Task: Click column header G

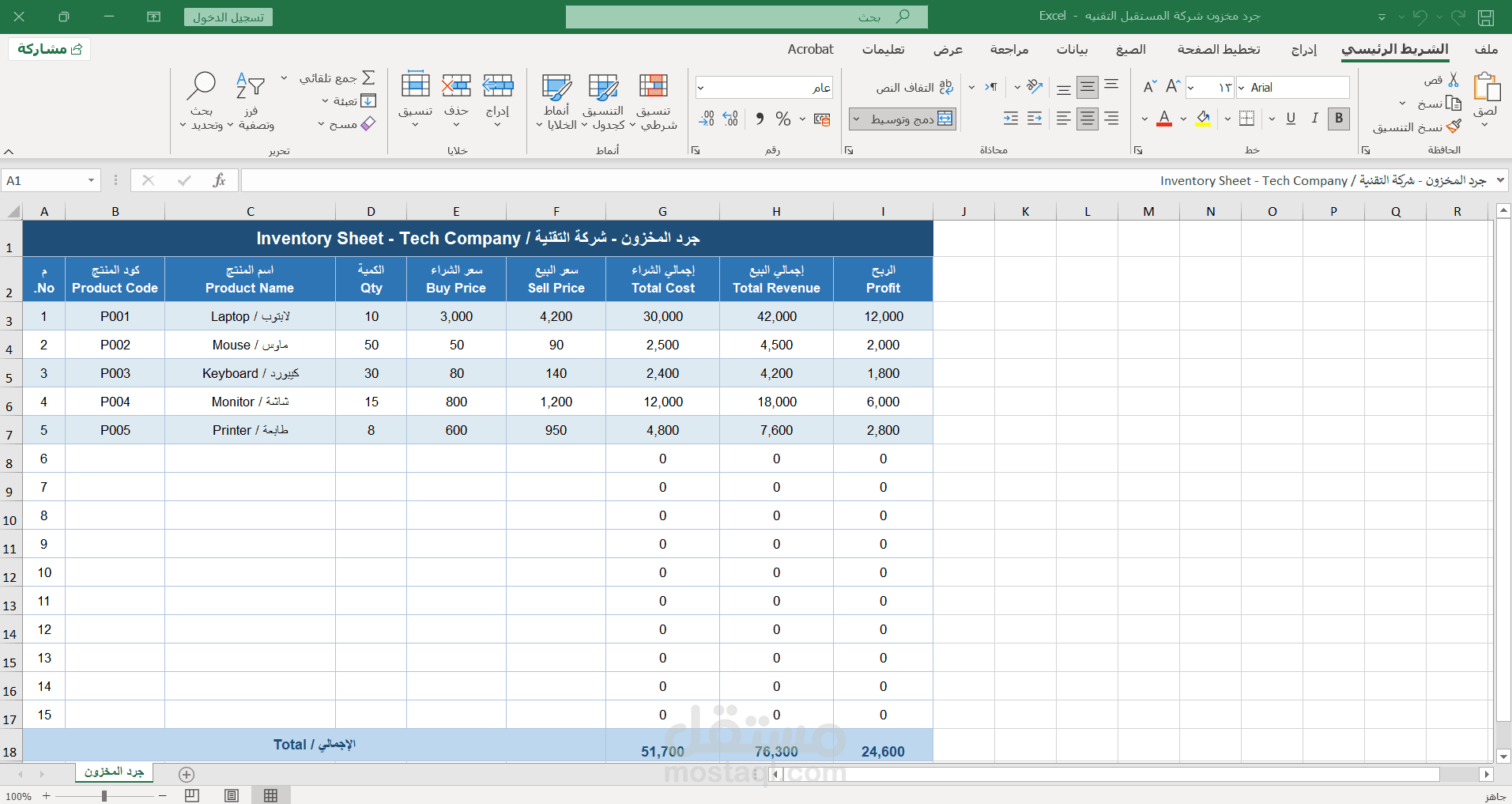Action: point(662,211)
